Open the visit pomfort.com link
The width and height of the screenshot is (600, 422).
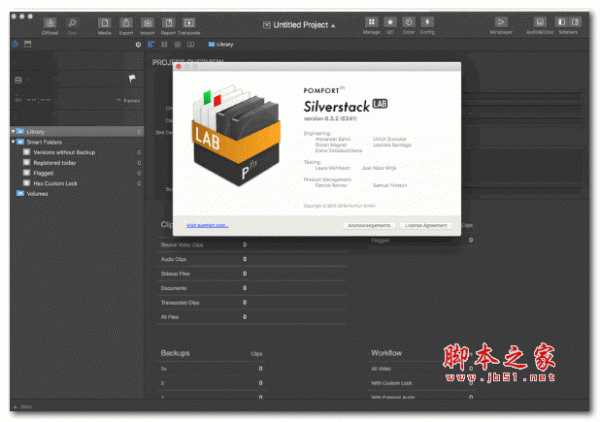click(207, 225)
